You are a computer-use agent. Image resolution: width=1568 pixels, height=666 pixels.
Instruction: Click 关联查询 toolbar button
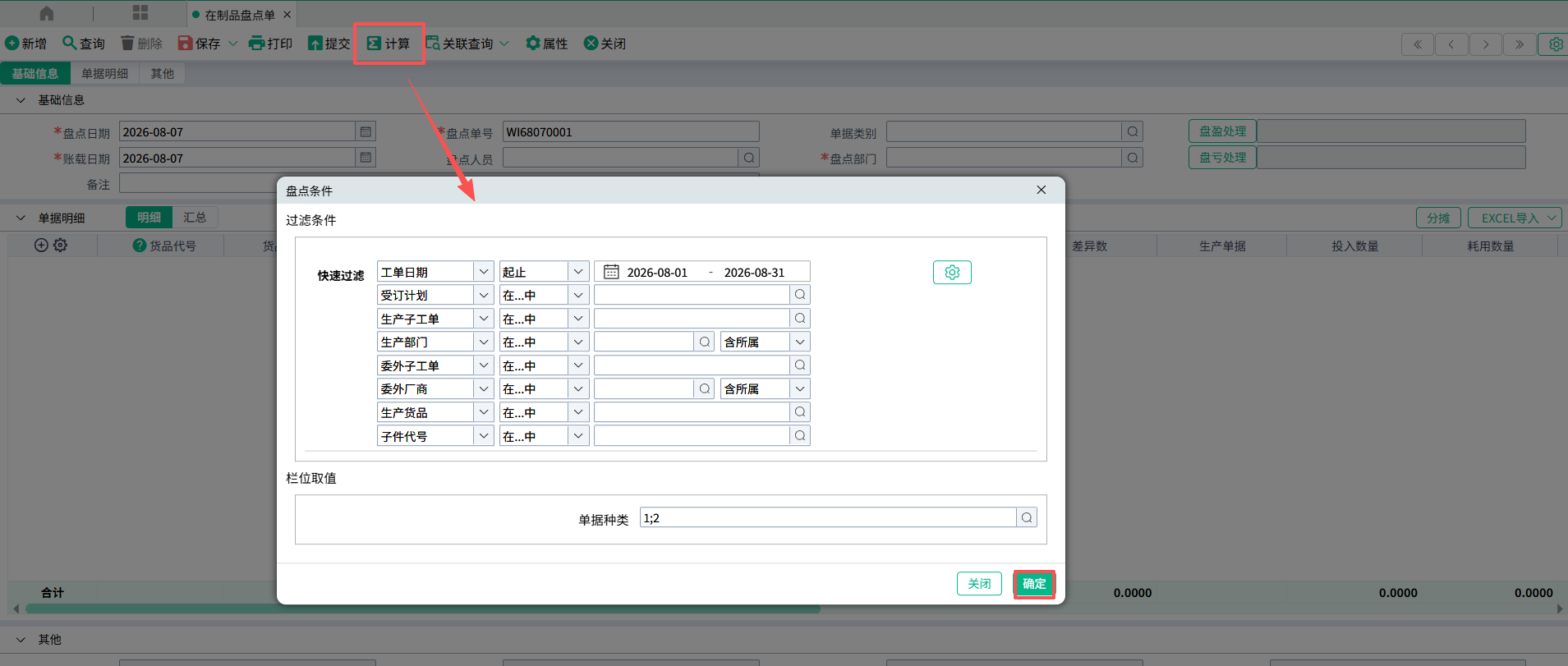[x=459, y=43]
